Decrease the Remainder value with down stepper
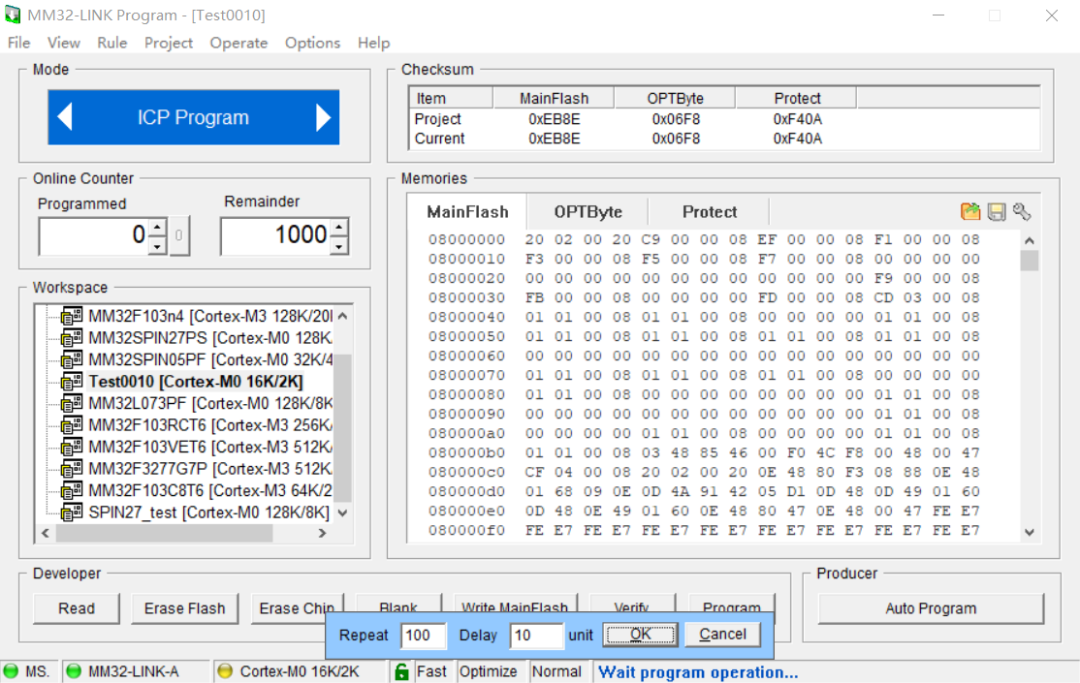Image resolution: width=1080 pixels, height=683 pixels. point(340,245)
